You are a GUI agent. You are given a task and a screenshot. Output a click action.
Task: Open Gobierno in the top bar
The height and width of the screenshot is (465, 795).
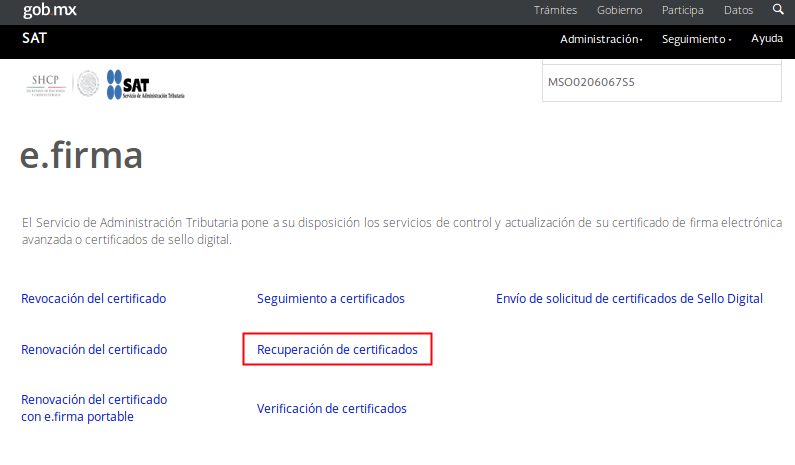tap(619, 10)
